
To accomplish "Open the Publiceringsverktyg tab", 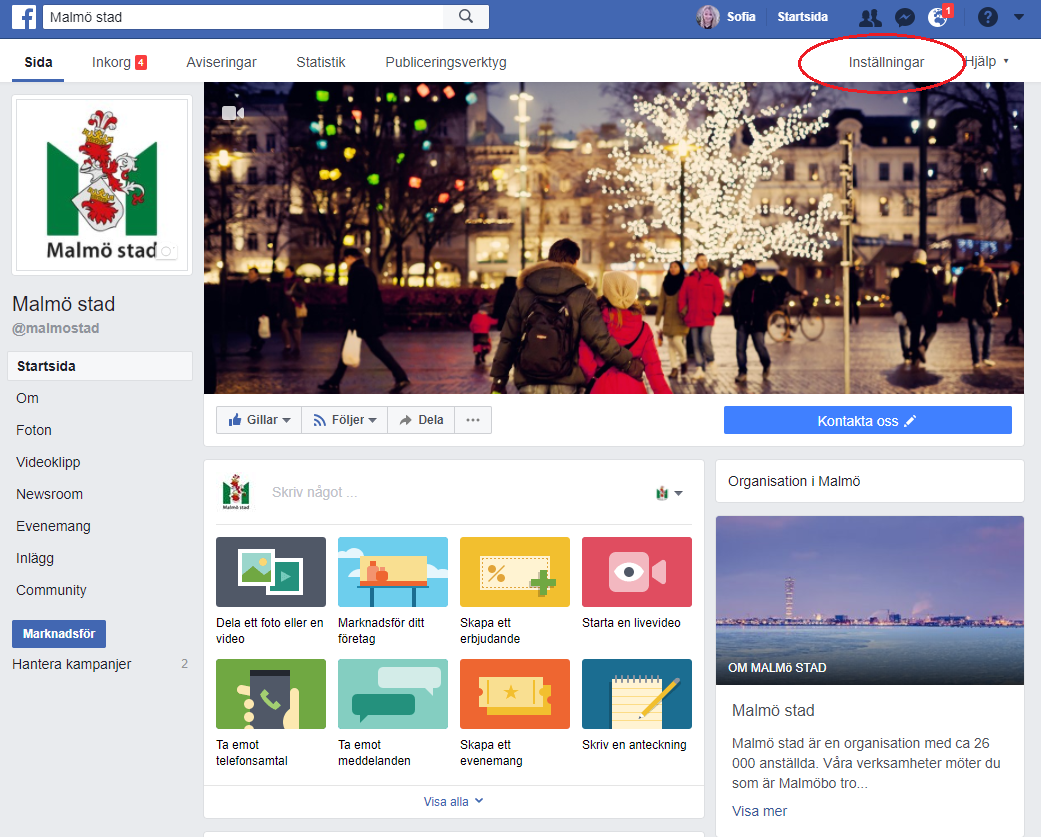I will [445, 62].
